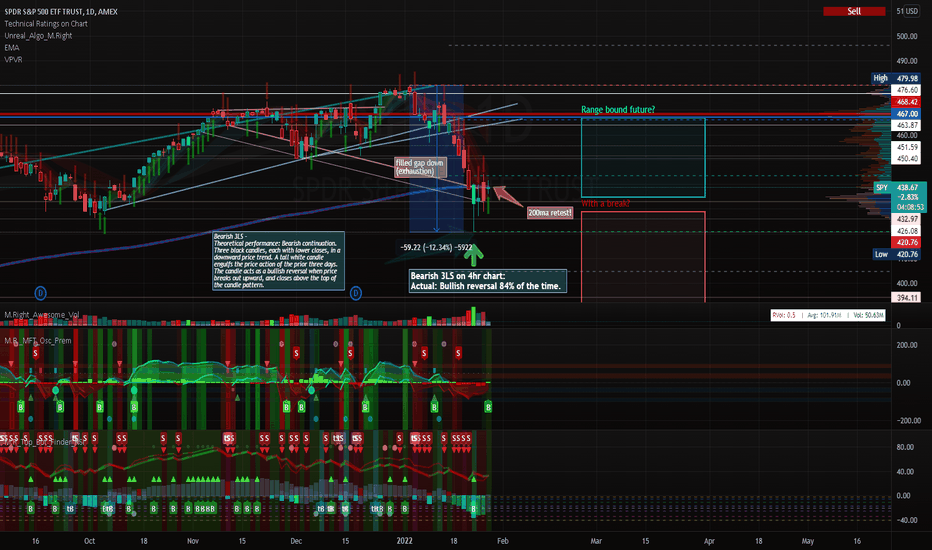This screenshot has width=932, height=550.
Task: Select the Top_Bot_Finder indicator pane label
Action: (45, 442)
